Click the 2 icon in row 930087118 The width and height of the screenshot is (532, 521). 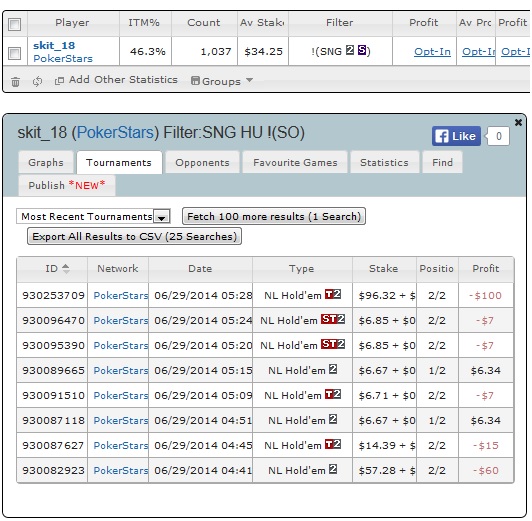click(333, 419)
